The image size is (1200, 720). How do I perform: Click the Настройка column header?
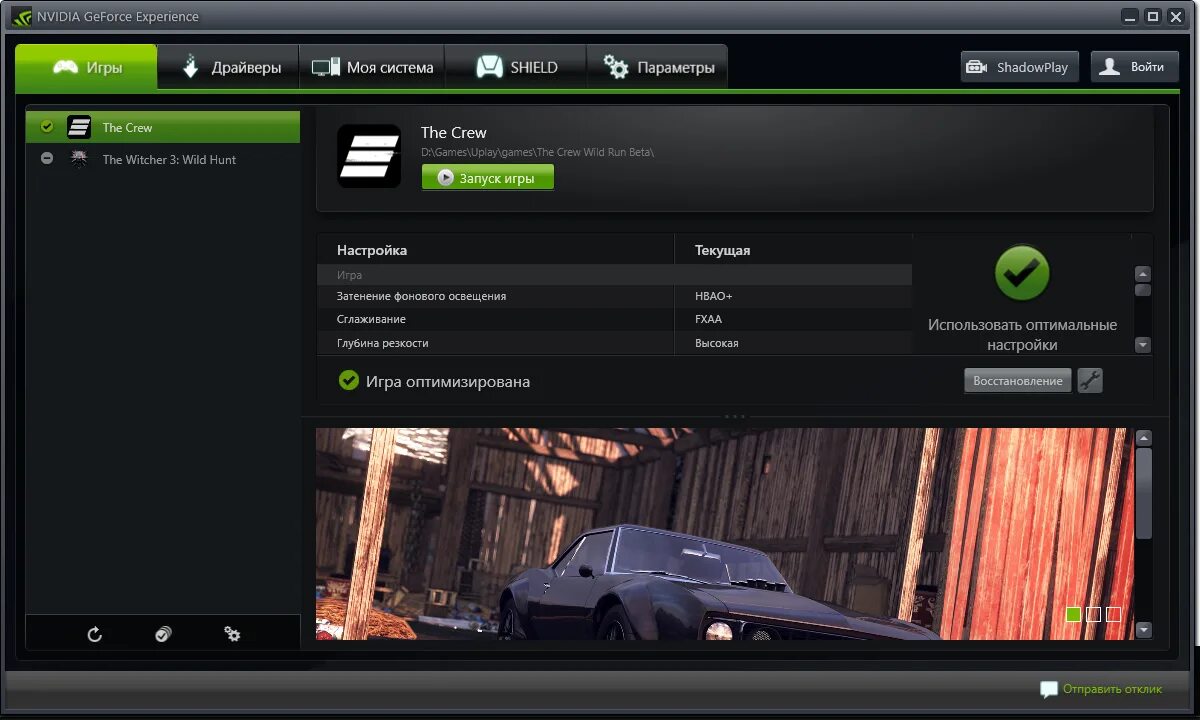(372, 250)
